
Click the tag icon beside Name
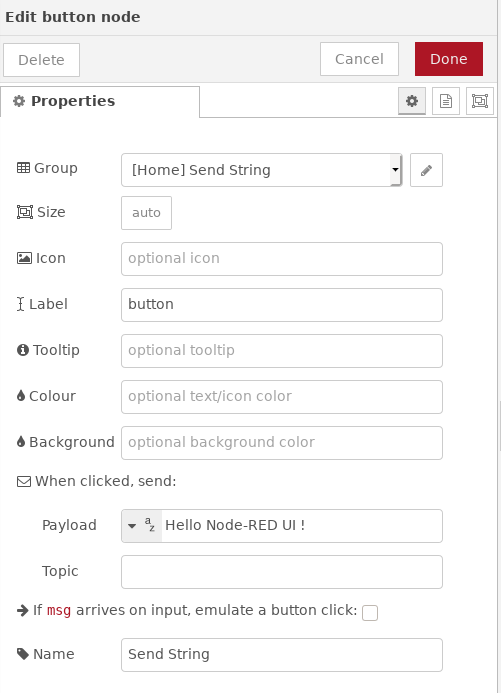click(x=23, y=654)
